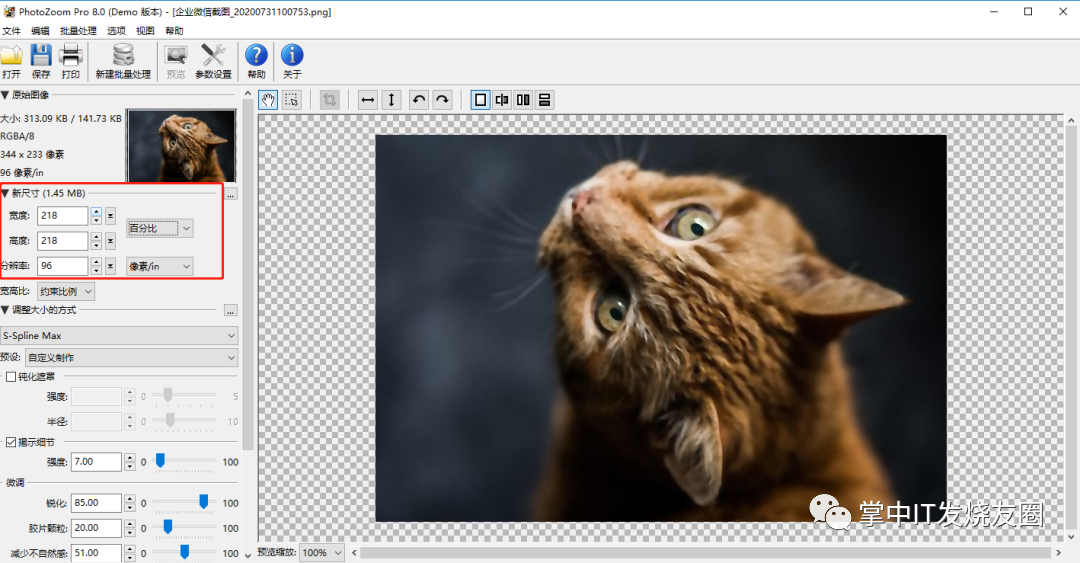Viewport: 1080px width, 563px height.
Task: Open the 批量处理 menu
Action: (x=78, y=31)
